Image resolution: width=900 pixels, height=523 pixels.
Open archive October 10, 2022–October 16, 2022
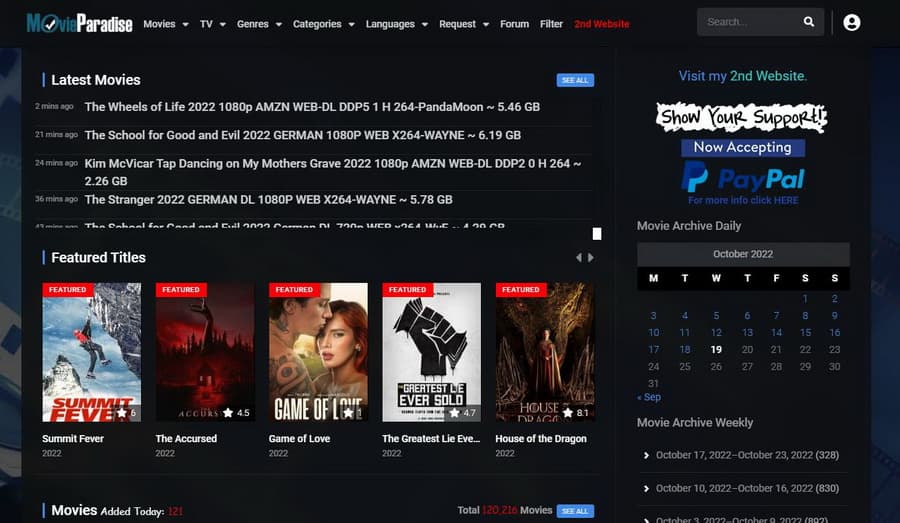(x=747, y=489)
